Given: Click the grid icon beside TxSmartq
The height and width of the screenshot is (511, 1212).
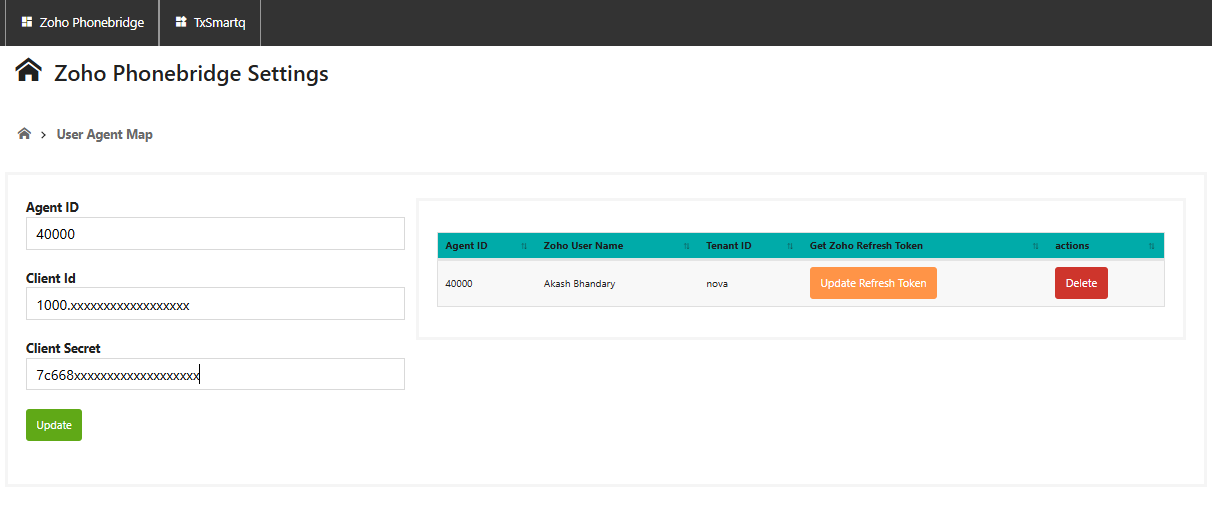Looking at the screenshot, I should (x=181, y=22).
